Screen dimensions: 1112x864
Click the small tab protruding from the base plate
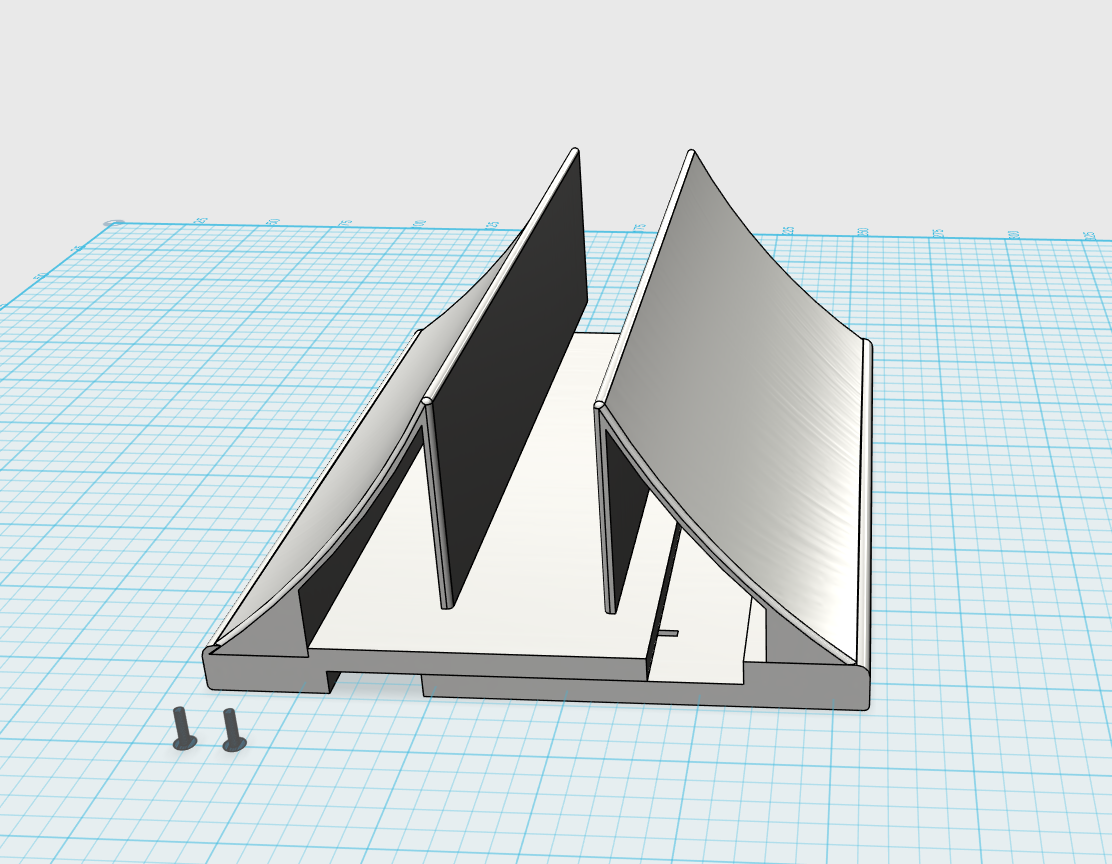[x=668, y=633]
